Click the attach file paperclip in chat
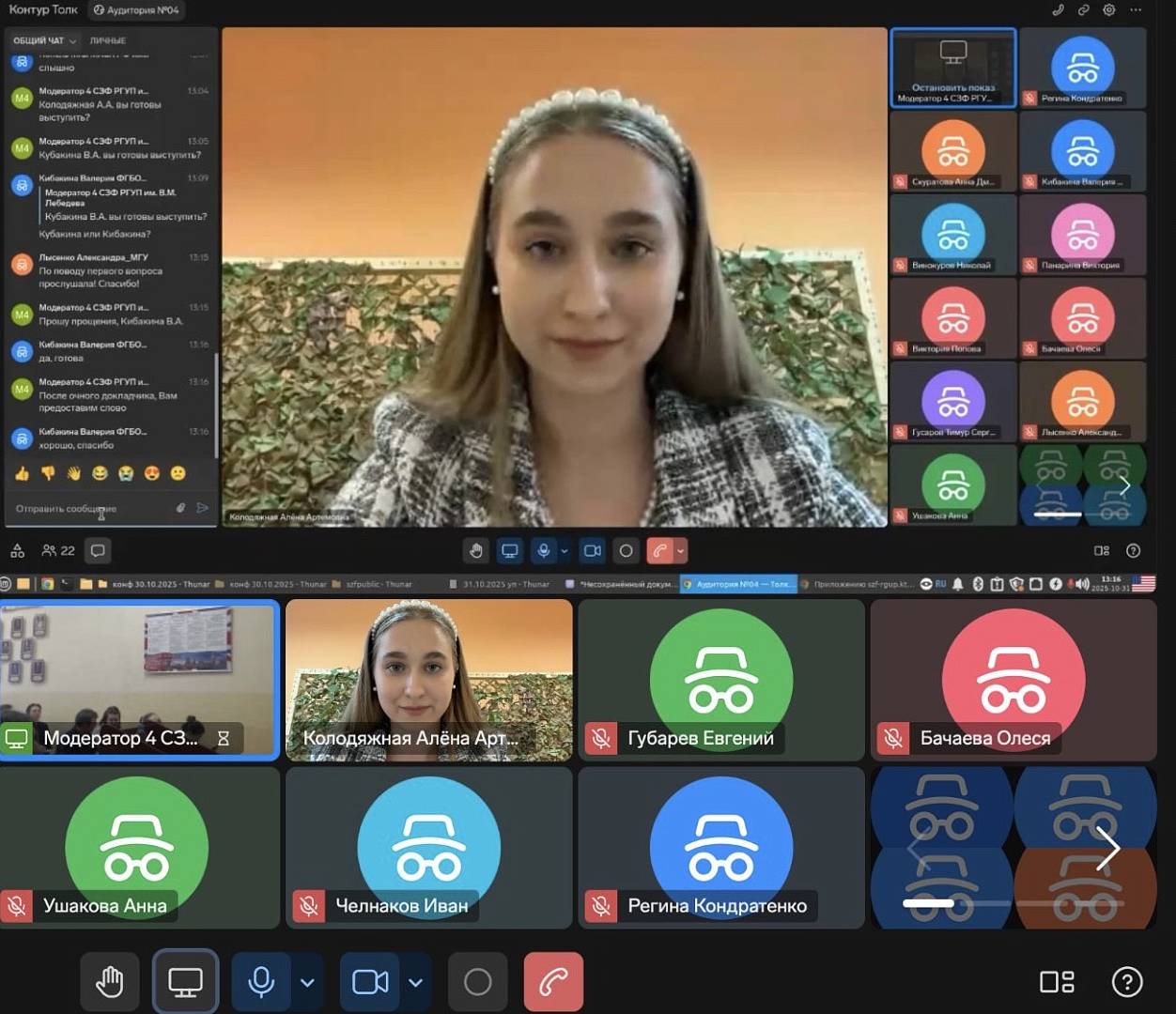 pos(180,508)
